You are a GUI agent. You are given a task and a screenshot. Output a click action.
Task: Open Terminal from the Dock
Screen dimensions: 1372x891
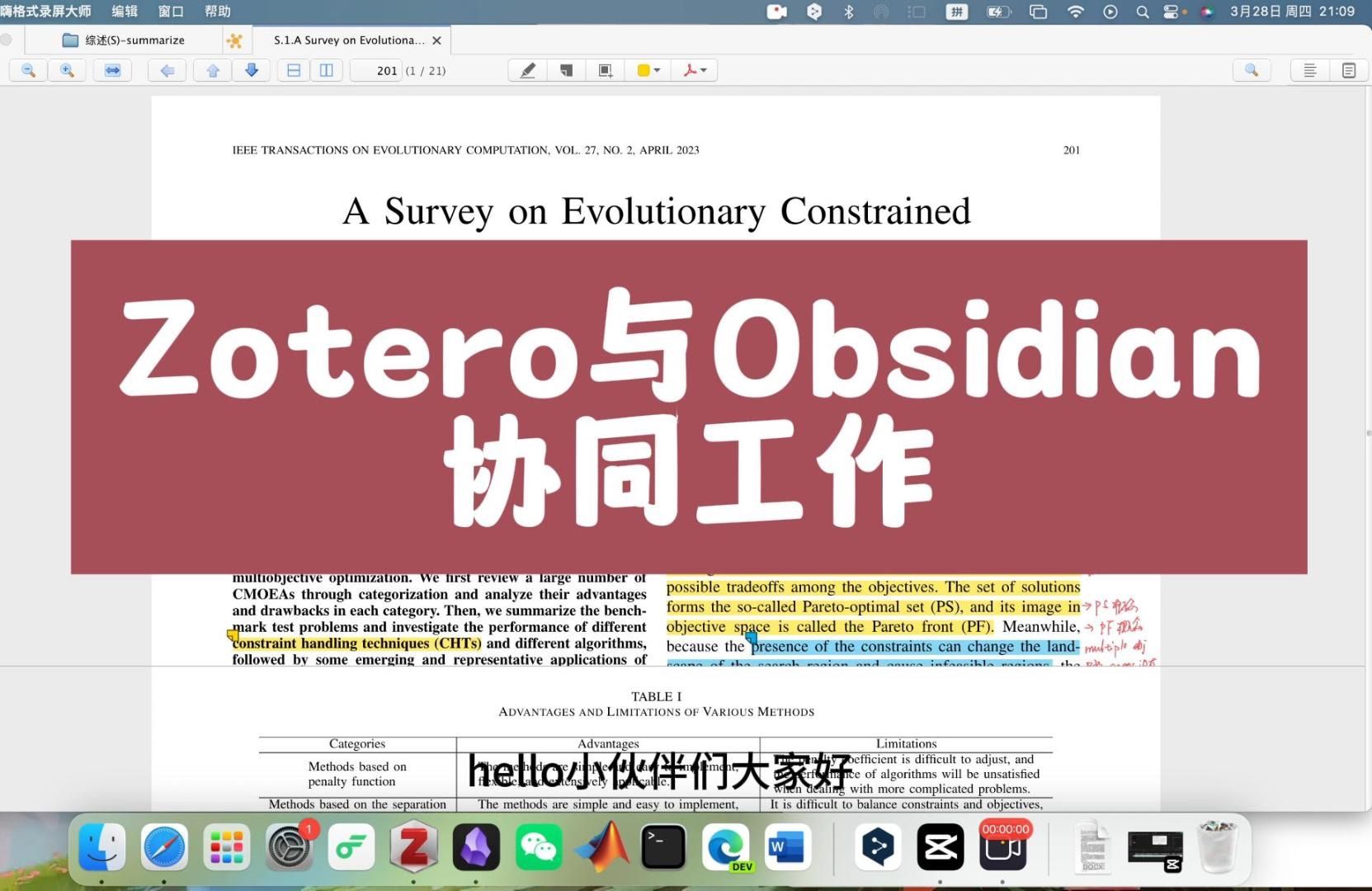(664, 846)
